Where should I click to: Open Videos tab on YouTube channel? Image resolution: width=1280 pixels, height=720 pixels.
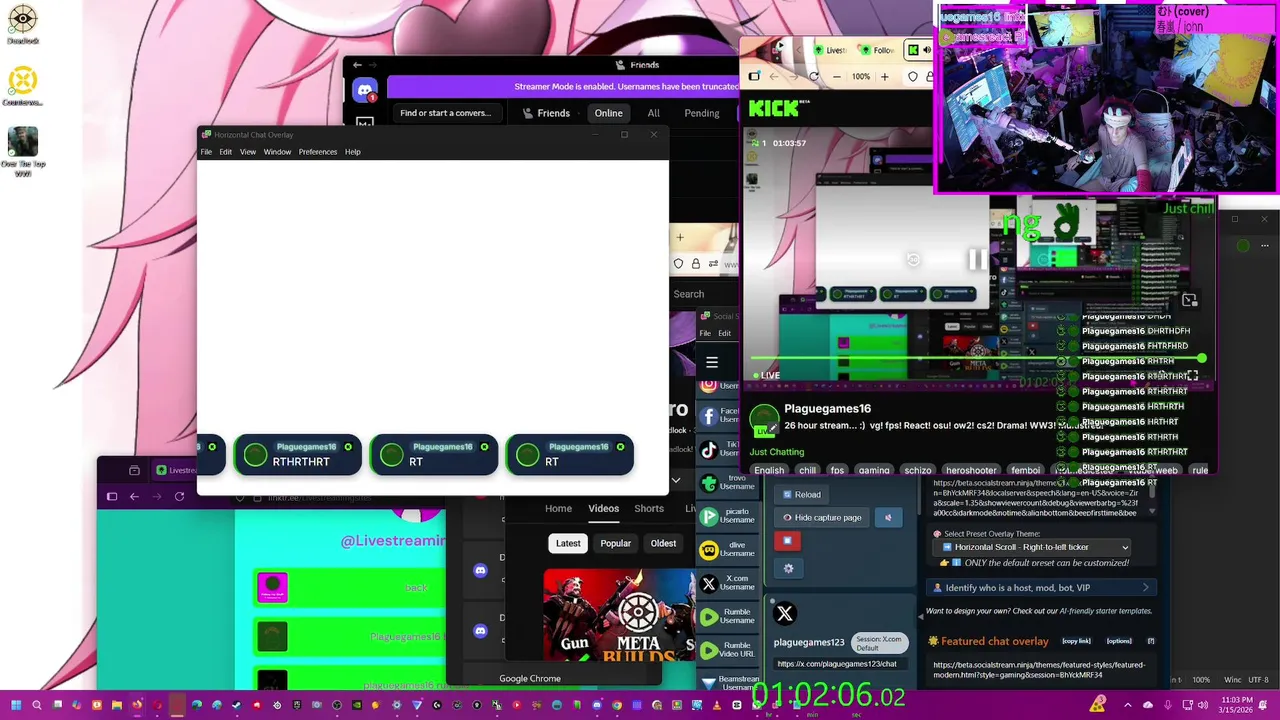603,508
